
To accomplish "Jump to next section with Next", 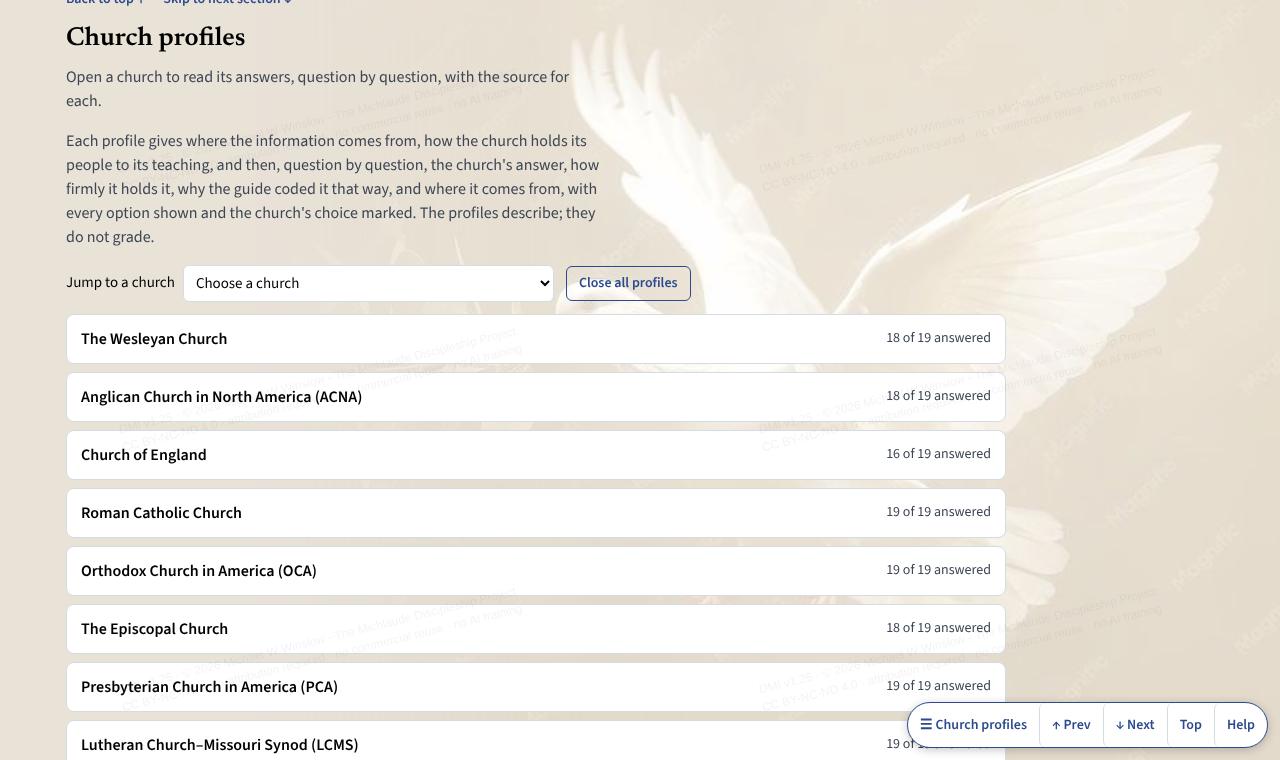I will pos(1135,725).
